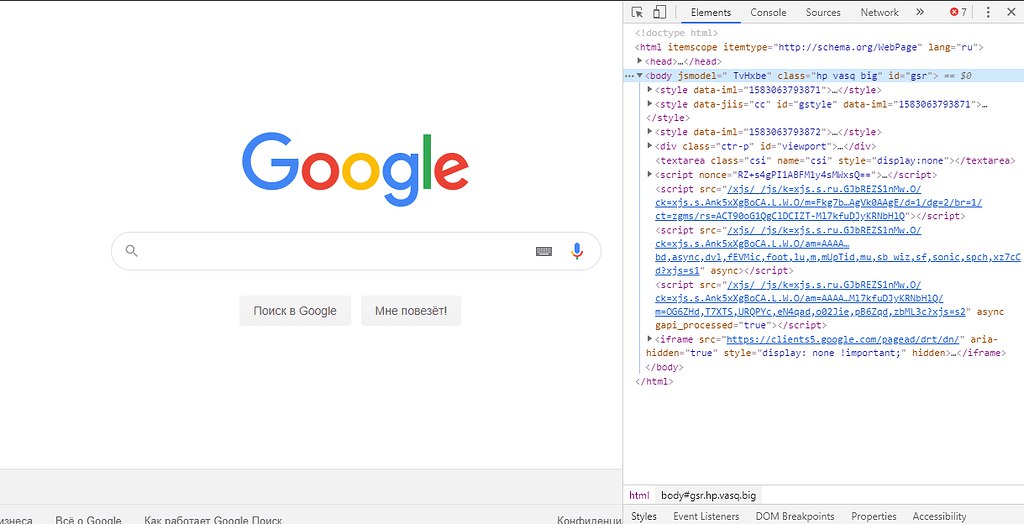This screenshot has width=1024, height=524.
Task: Click the red error count badge
Action: [x=958, y=12]
